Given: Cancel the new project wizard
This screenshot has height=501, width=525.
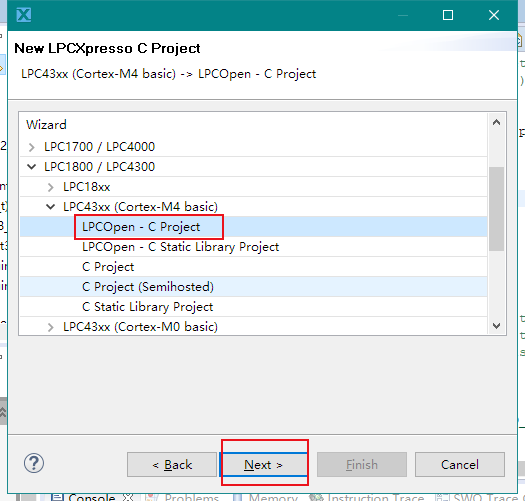Looking at the screenshot, I should [x=460, y=464].
